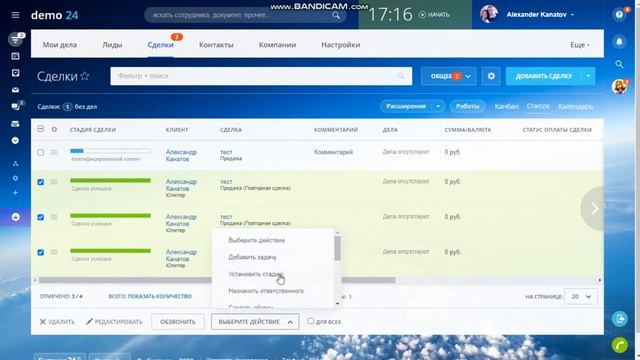Image resolution: width=640 pixels, height=360 pixels.
Task: Click the search magnifier in top search bar
Action: point(336,15)
